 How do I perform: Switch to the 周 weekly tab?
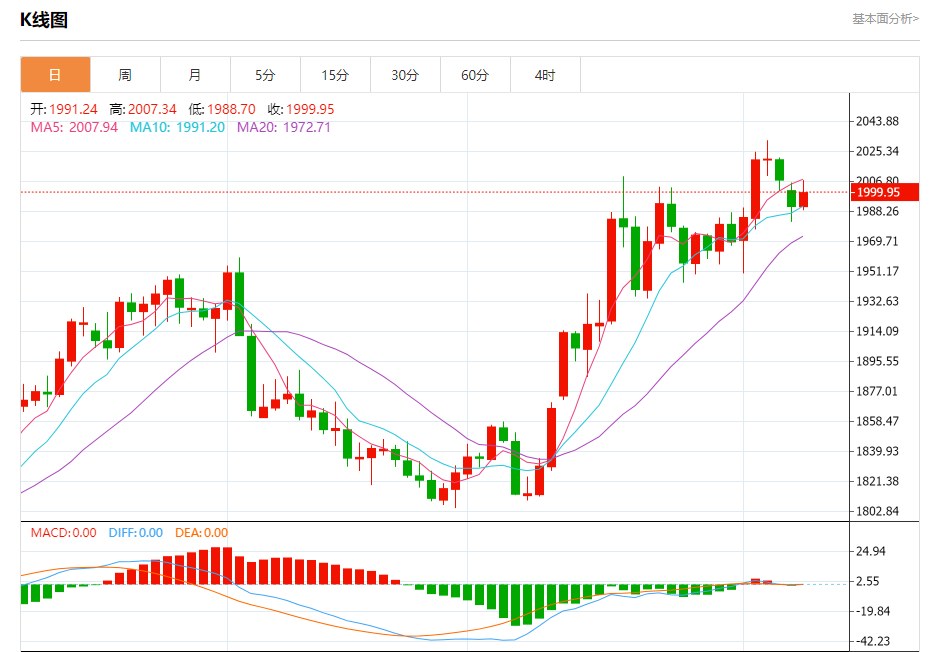[125, 75]
